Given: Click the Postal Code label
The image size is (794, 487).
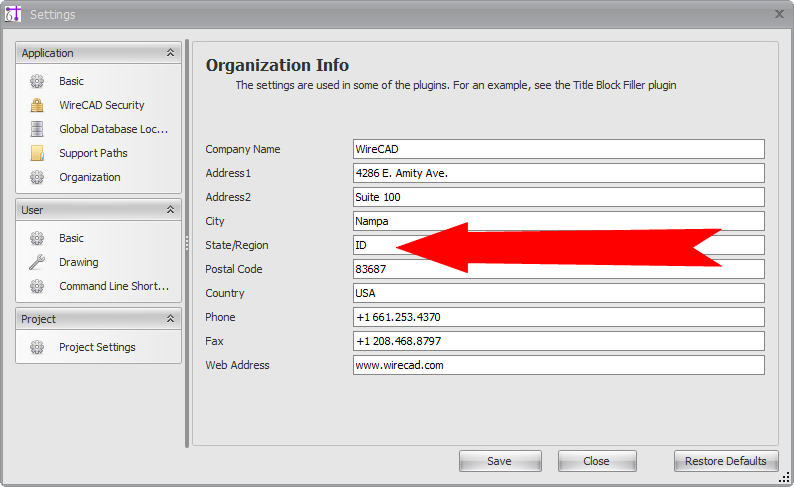Looking at the screenshot, I should [x=233, y=269].
